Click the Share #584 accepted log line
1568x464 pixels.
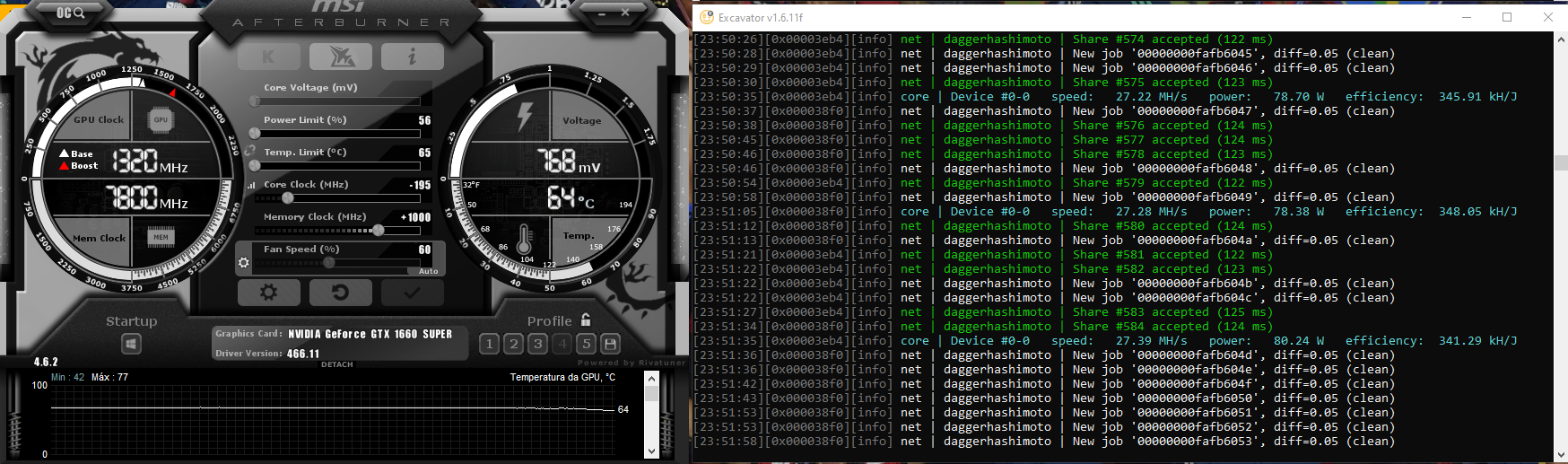tap(982, 327)
